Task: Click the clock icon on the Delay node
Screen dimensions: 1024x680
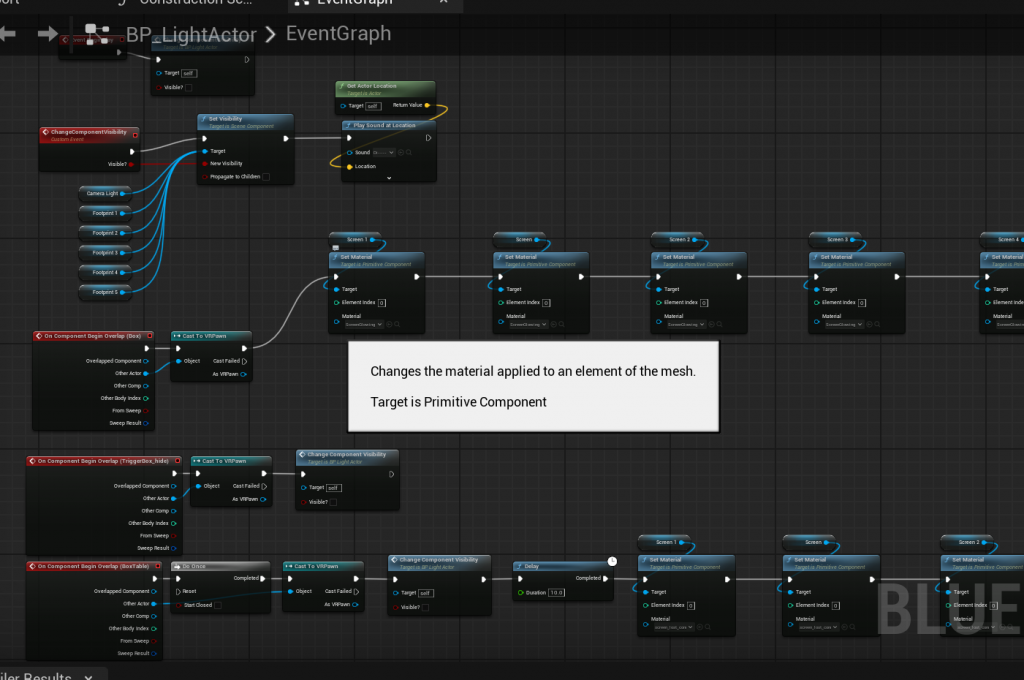Action: [612, 561]
